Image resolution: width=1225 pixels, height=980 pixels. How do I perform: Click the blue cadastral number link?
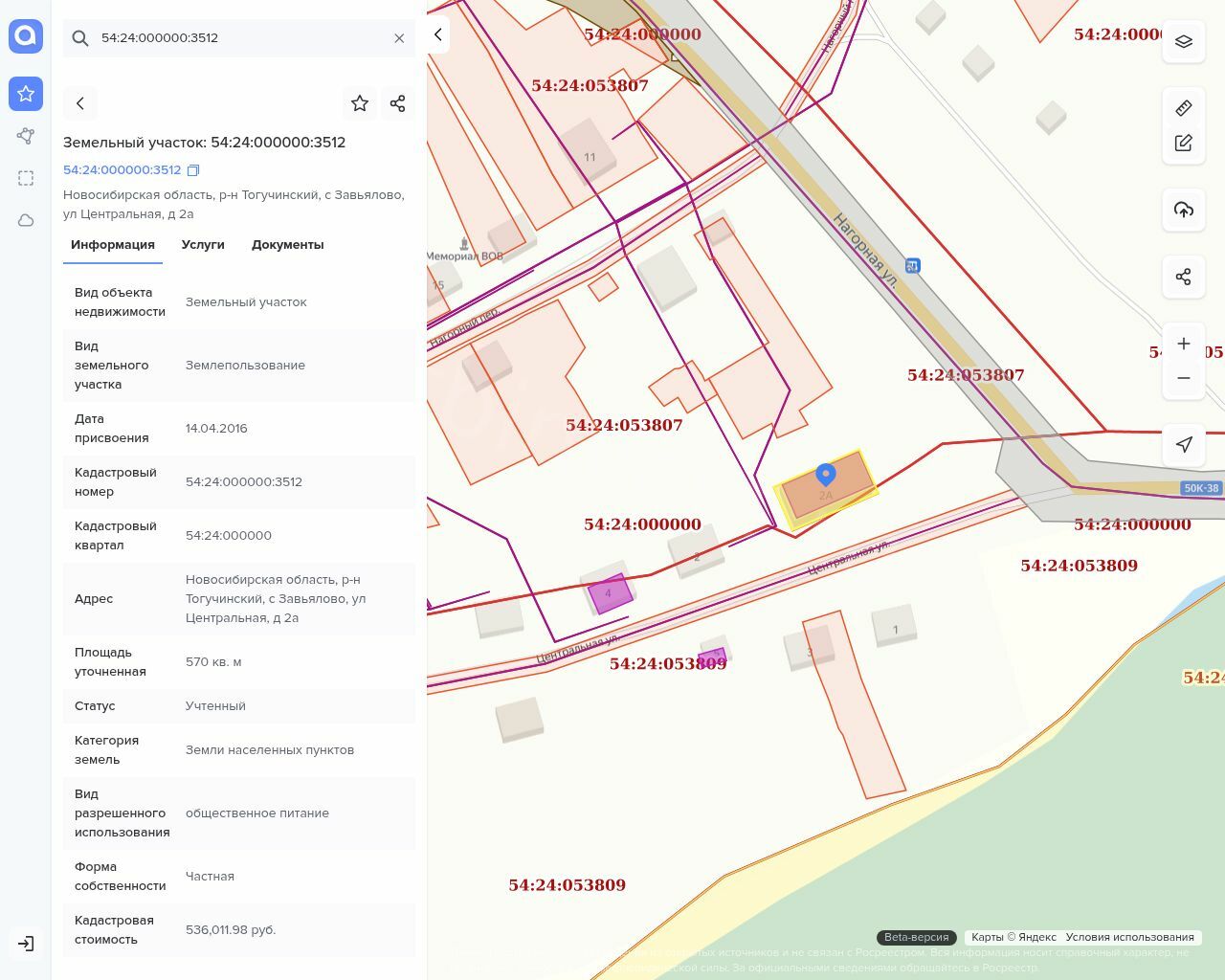point(122,170)
